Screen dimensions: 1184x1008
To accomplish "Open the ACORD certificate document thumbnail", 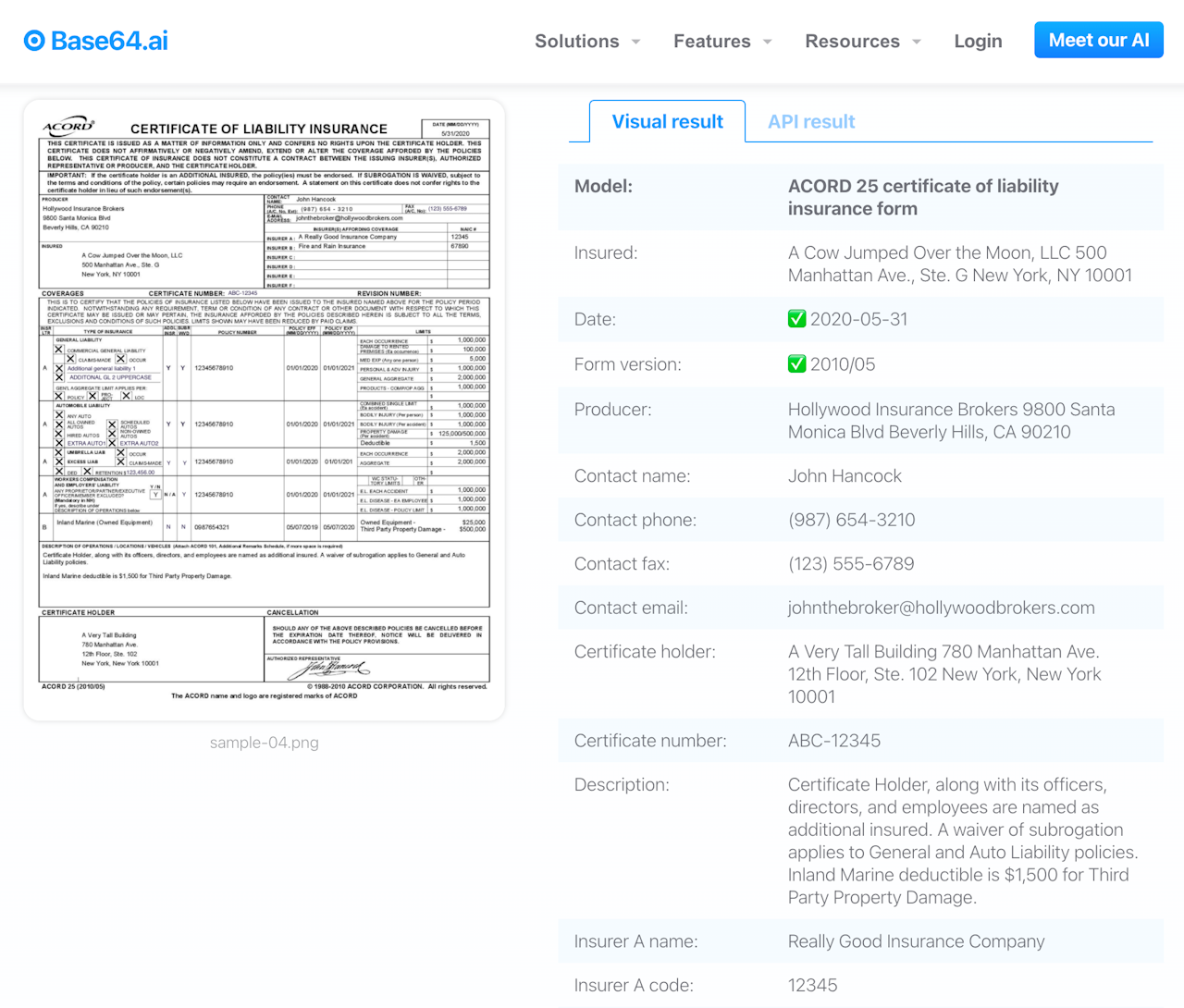I will click(265, 410).
